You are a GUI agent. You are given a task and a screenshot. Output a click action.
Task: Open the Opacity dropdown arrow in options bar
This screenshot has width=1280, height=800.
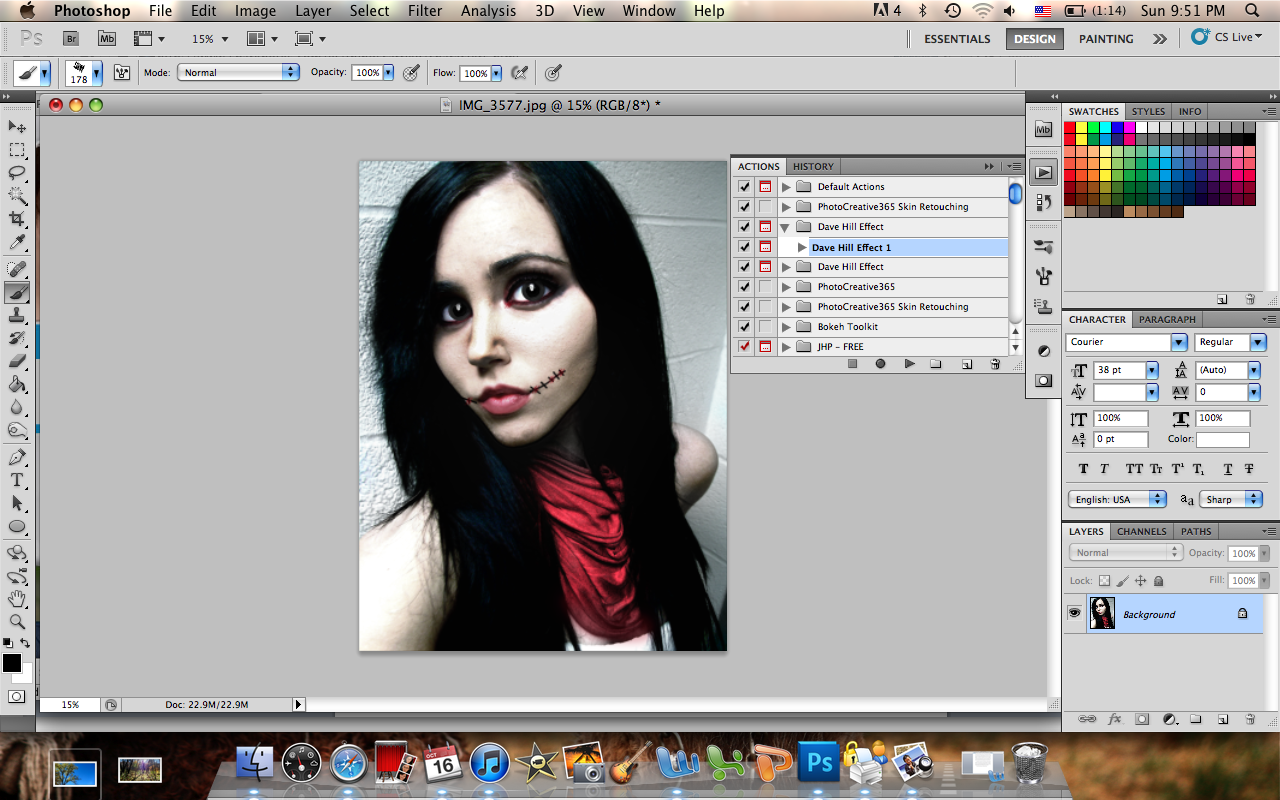tap(388, 72)
